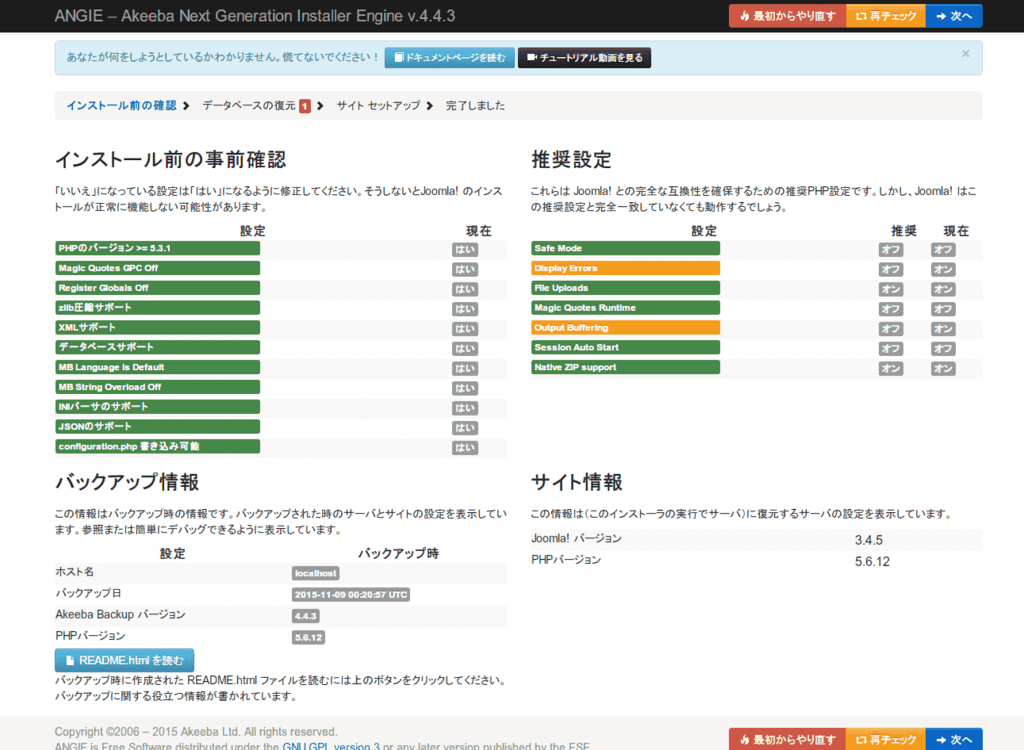1024x750 pixels.
Task: Open the ドキュメントページを読む documentation button
Action: (x=450, y=58)
